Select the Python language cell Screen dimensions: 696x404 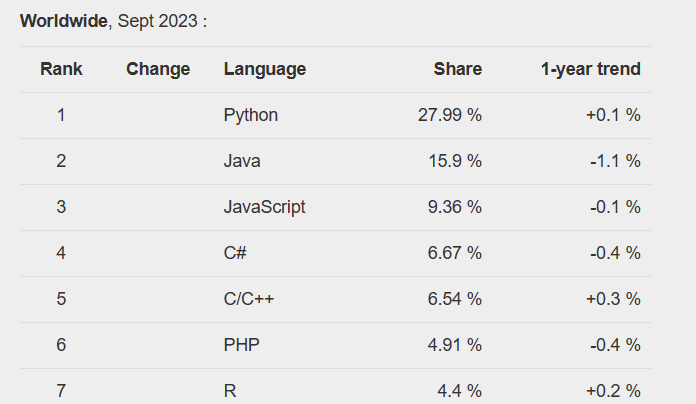coord(251,115)
